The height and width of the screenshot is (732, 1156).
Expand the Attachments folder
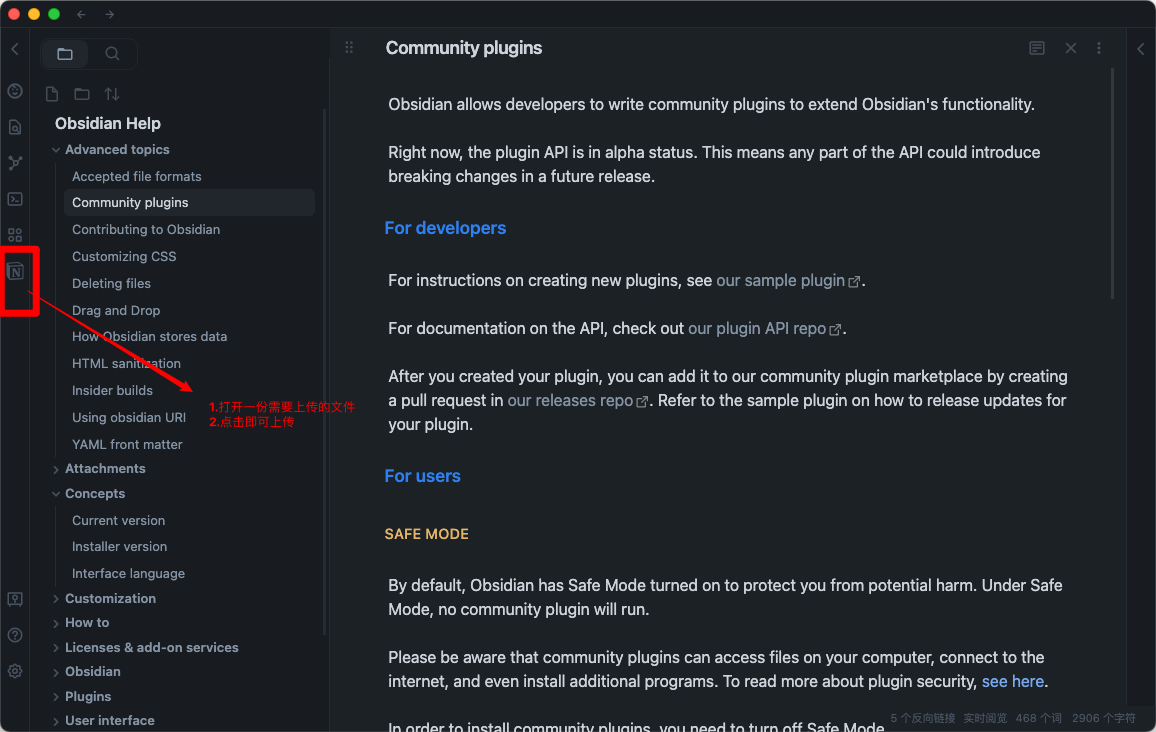click(56, 469)
